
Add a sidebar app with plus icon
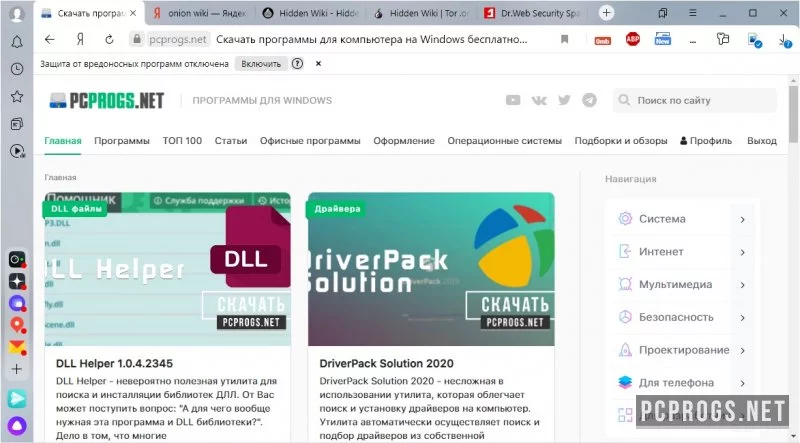tap(17, 369)
